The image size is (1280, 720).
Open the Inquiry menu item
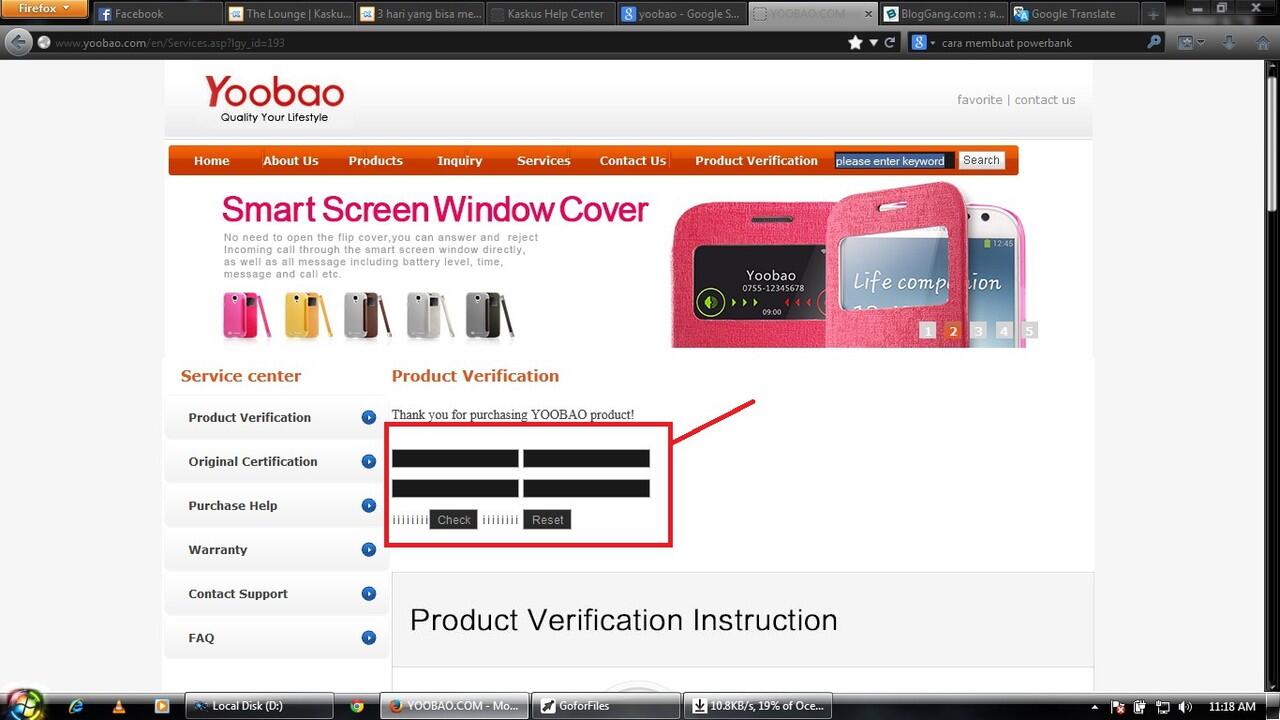459,161
